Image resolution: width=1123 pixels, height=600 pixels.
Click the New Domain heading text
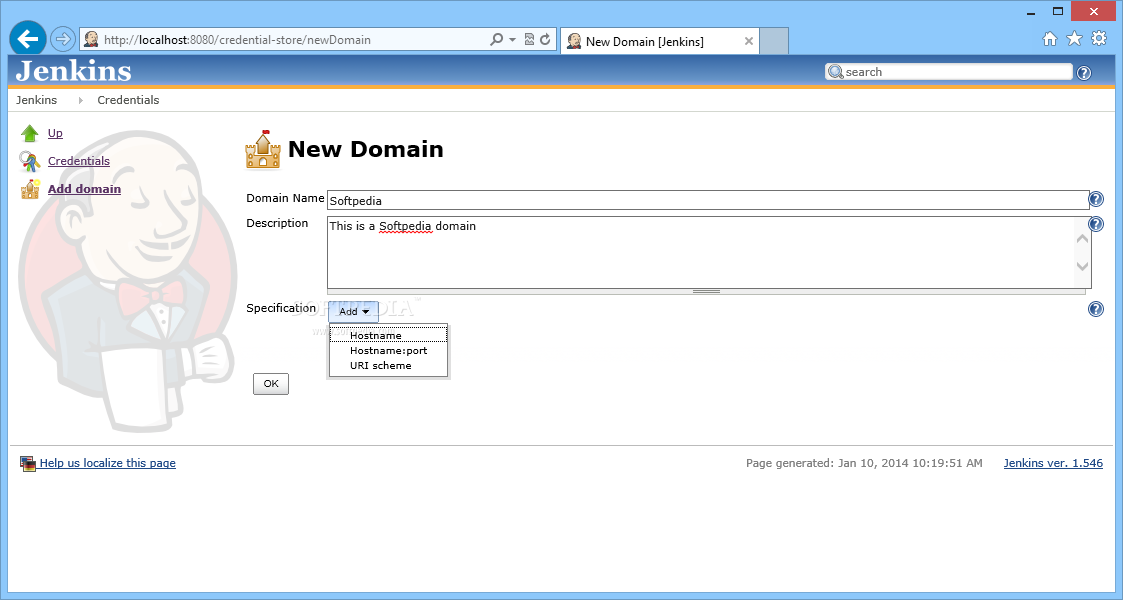pos(365,149)
